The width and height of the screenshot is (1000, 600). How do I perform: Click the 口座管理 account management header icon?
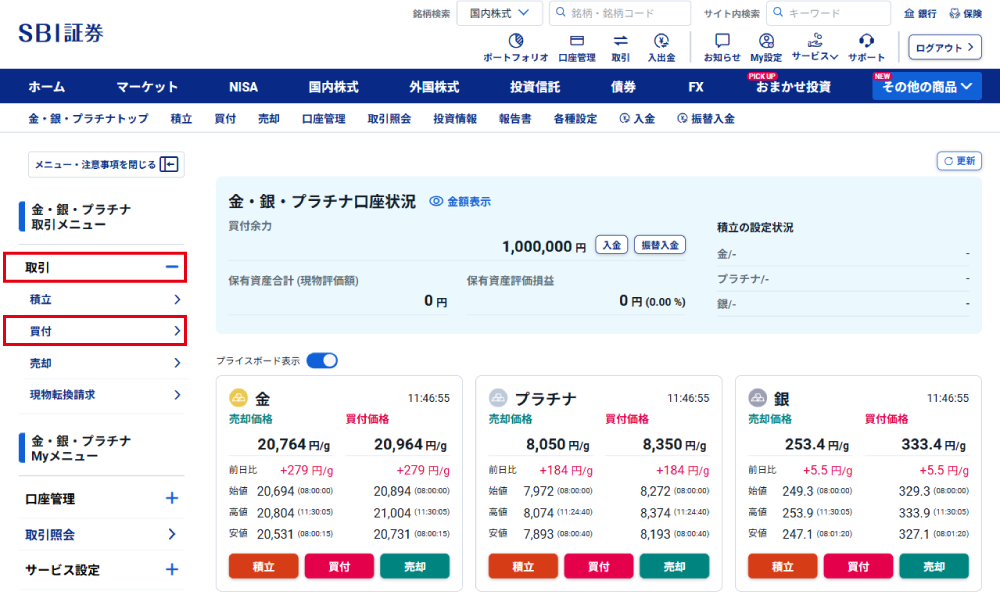coord(577,41)
